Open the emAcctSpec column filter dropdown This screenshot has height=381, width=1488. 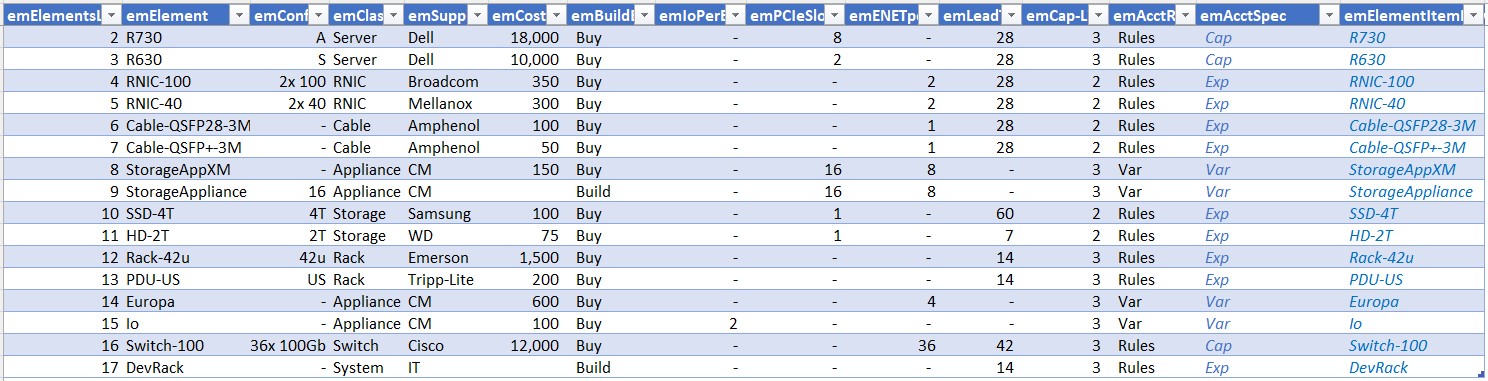tap(1327, 16)
